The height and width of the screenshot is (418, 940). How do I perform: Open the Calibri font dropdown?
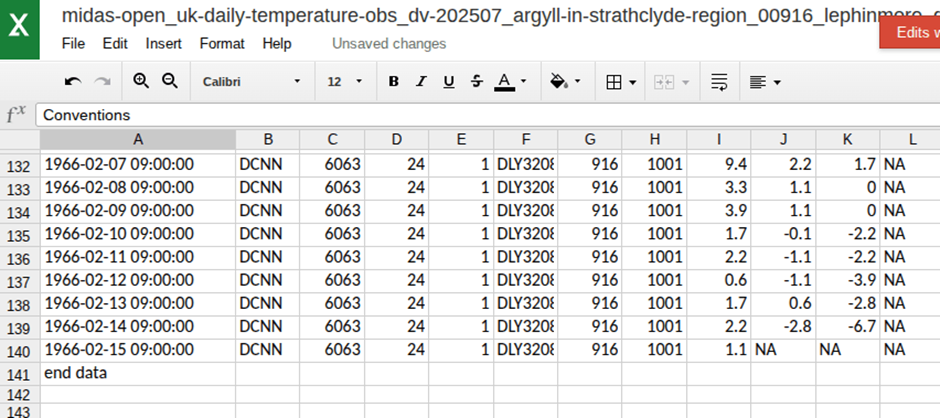[251, 82]
